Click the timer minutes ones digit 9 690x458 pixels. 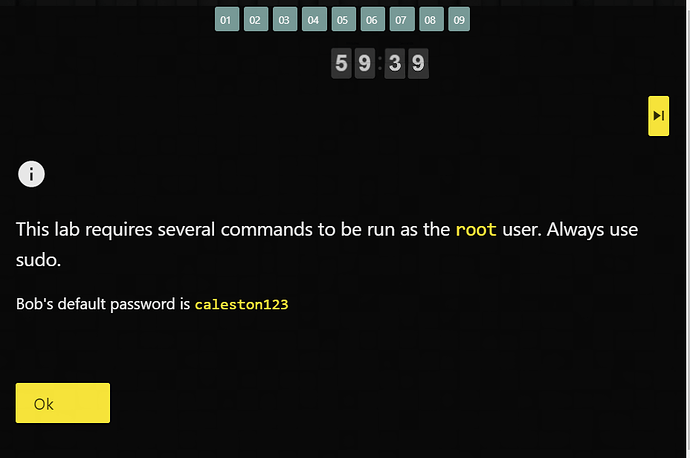[366, 64]
